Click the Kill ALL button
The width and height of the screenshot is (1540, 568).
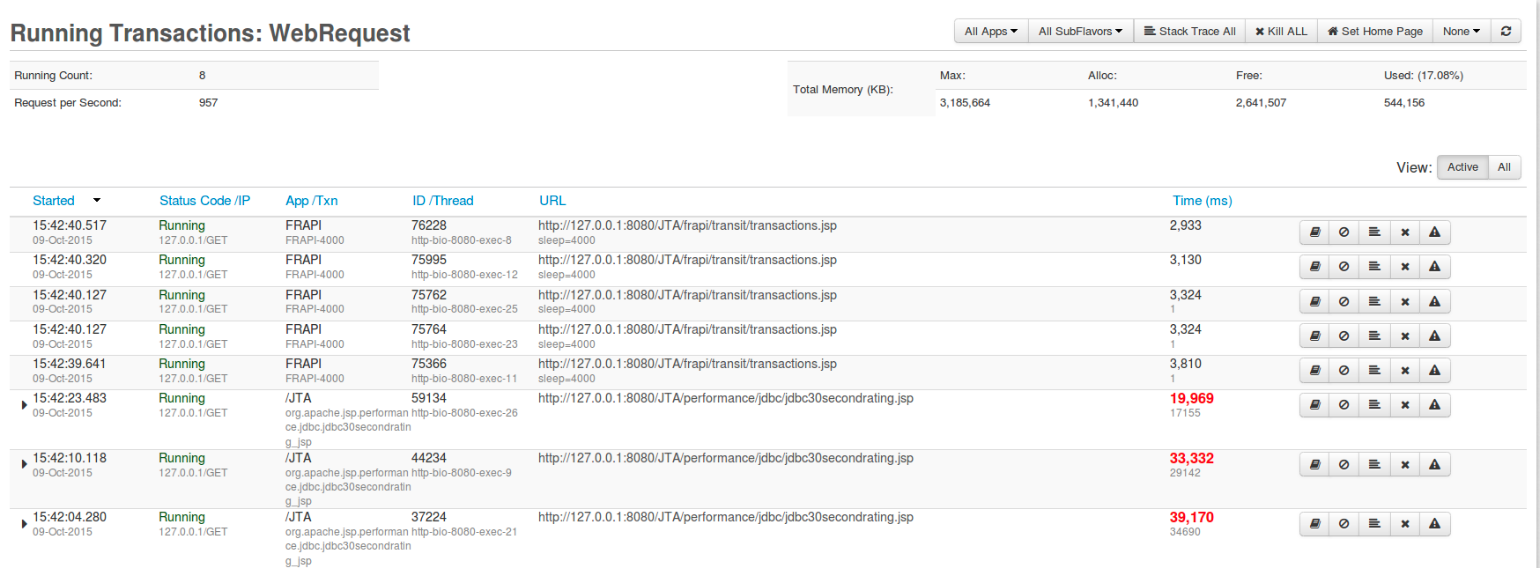(1281, 31)
